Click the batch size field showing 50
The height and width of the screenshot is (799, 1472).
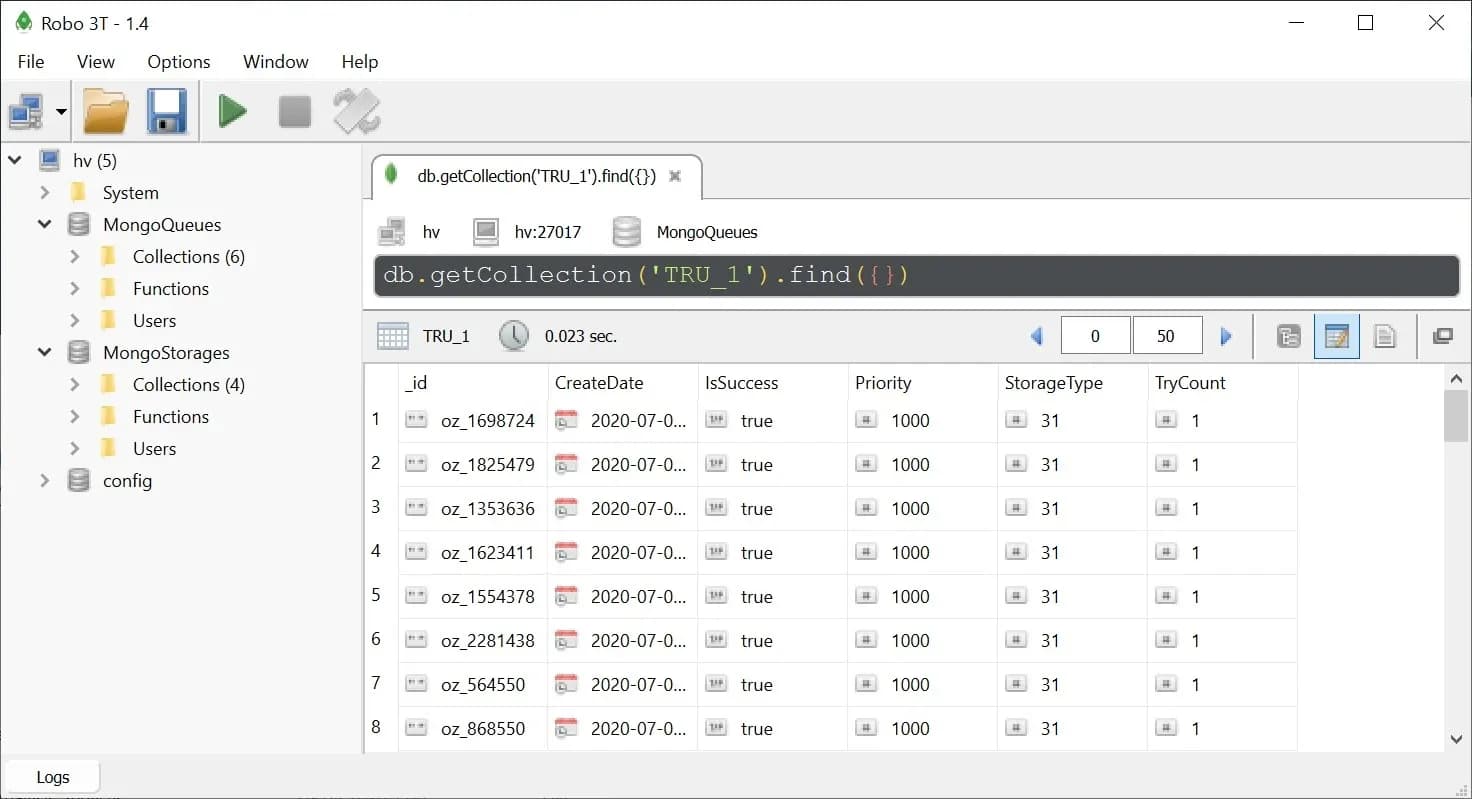click(1167, 336)
